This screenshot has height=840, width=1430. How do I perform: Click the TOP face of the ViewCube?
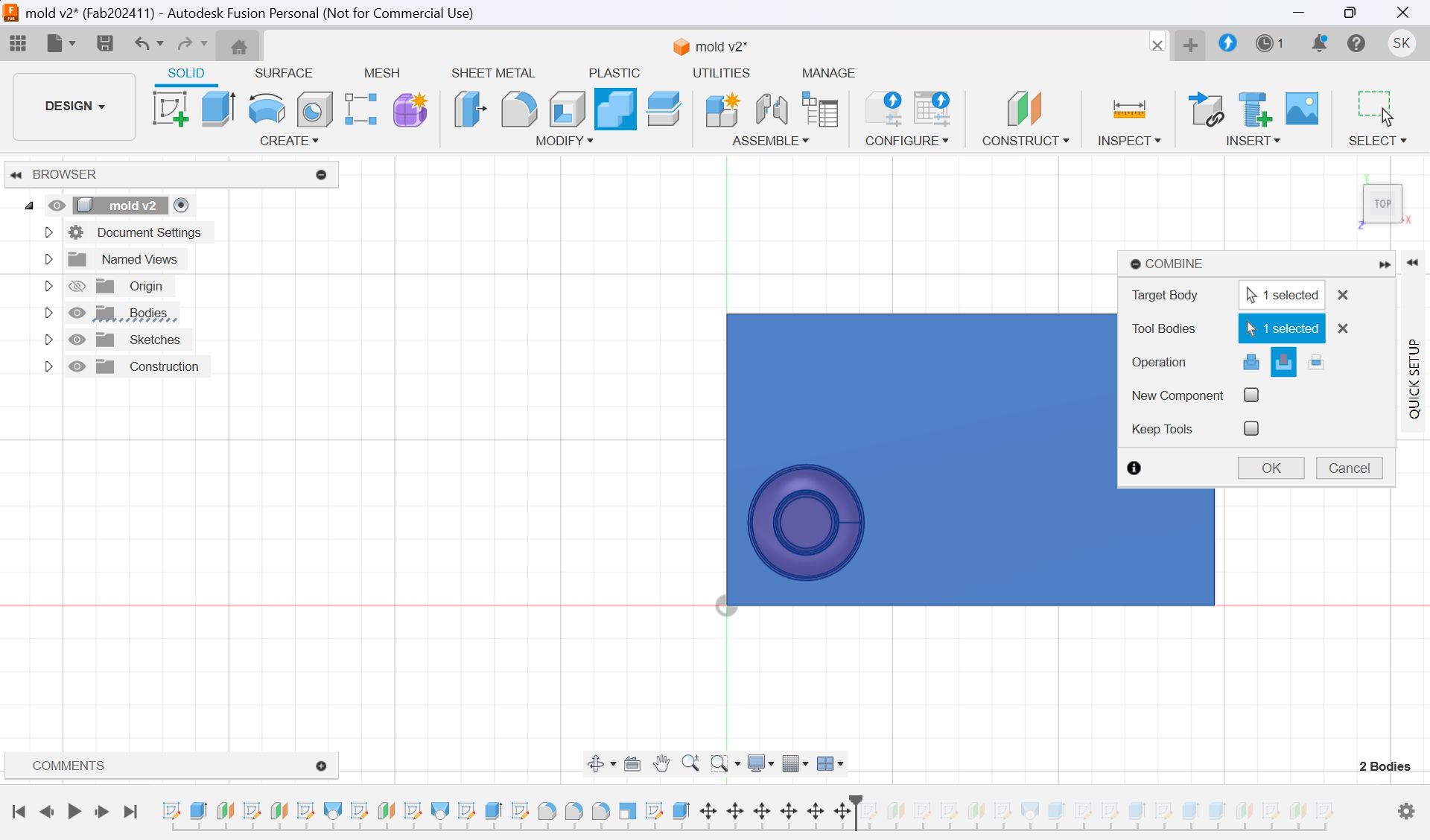1383,203
